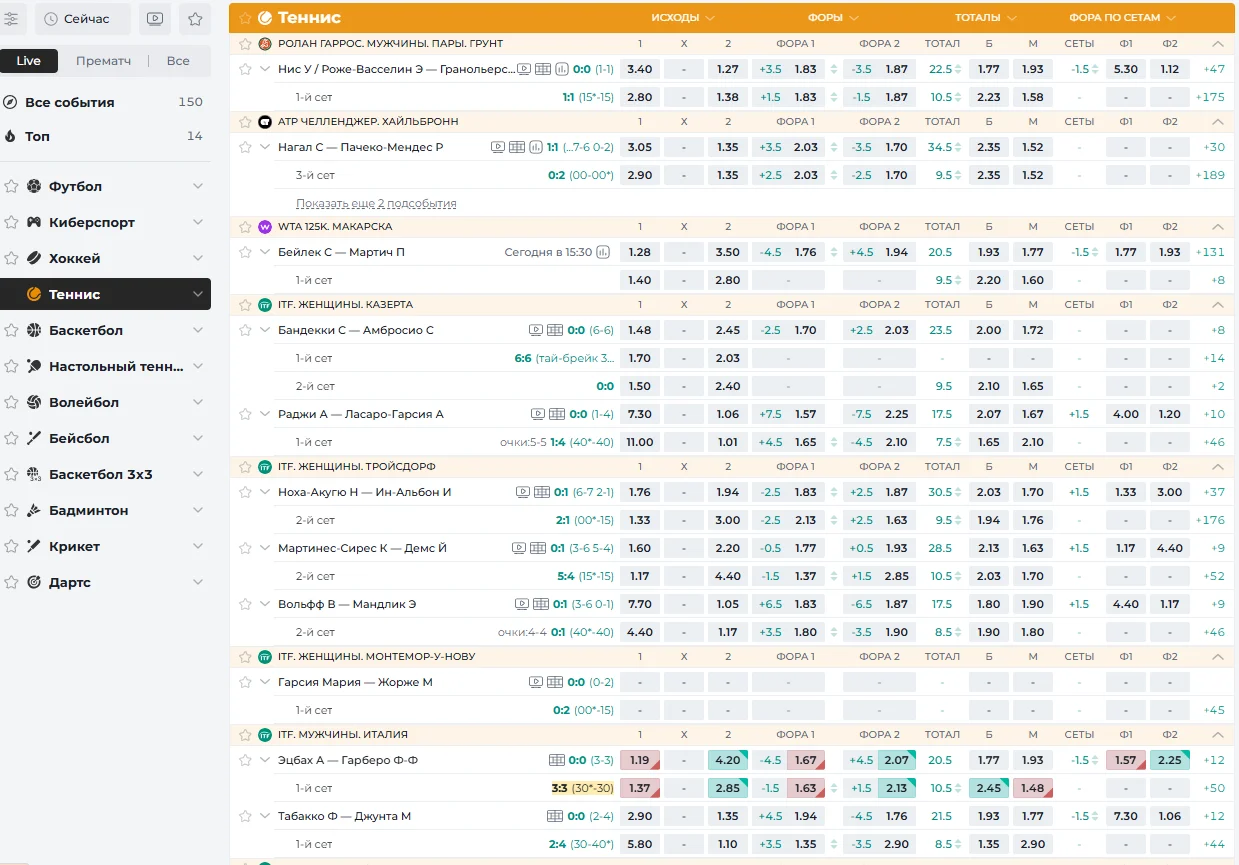The width and height of the screenshot is (1239, 865).
Task: Open +131 more markets for Бейлек — Мартич
Action: (1209, 252)
